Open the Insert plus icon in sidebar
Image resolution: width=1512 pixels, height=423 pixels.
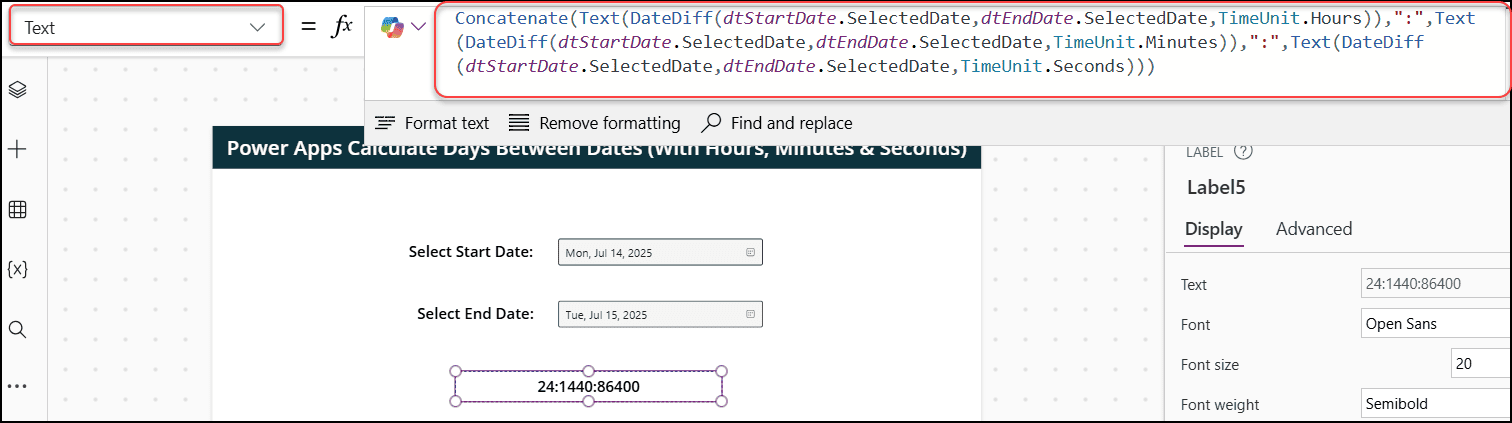click(17, 149)
